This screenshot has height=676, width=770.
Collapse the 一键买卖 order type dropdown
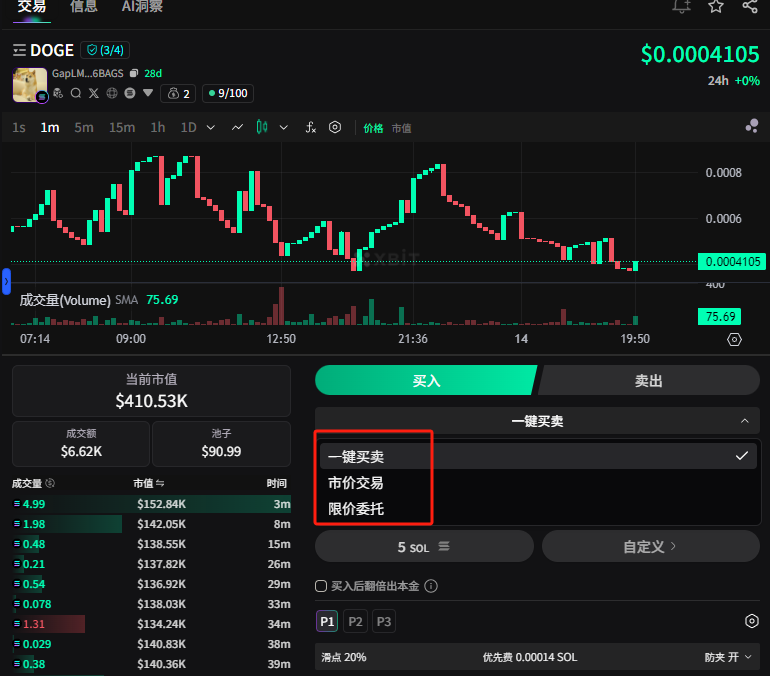pyautogui.click(x=537, y=421)
